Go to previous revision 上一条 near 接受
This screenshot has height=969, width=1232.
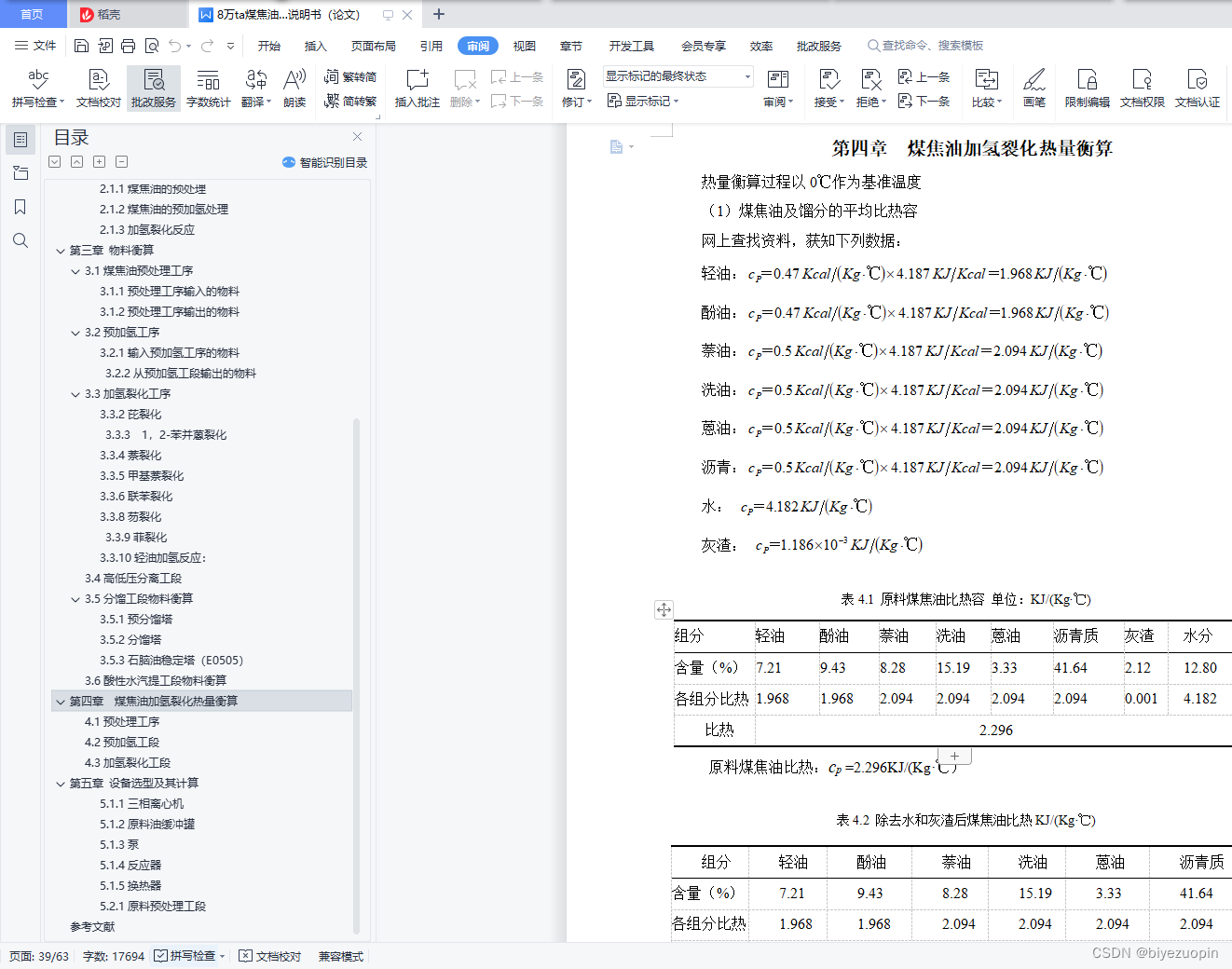924,76
